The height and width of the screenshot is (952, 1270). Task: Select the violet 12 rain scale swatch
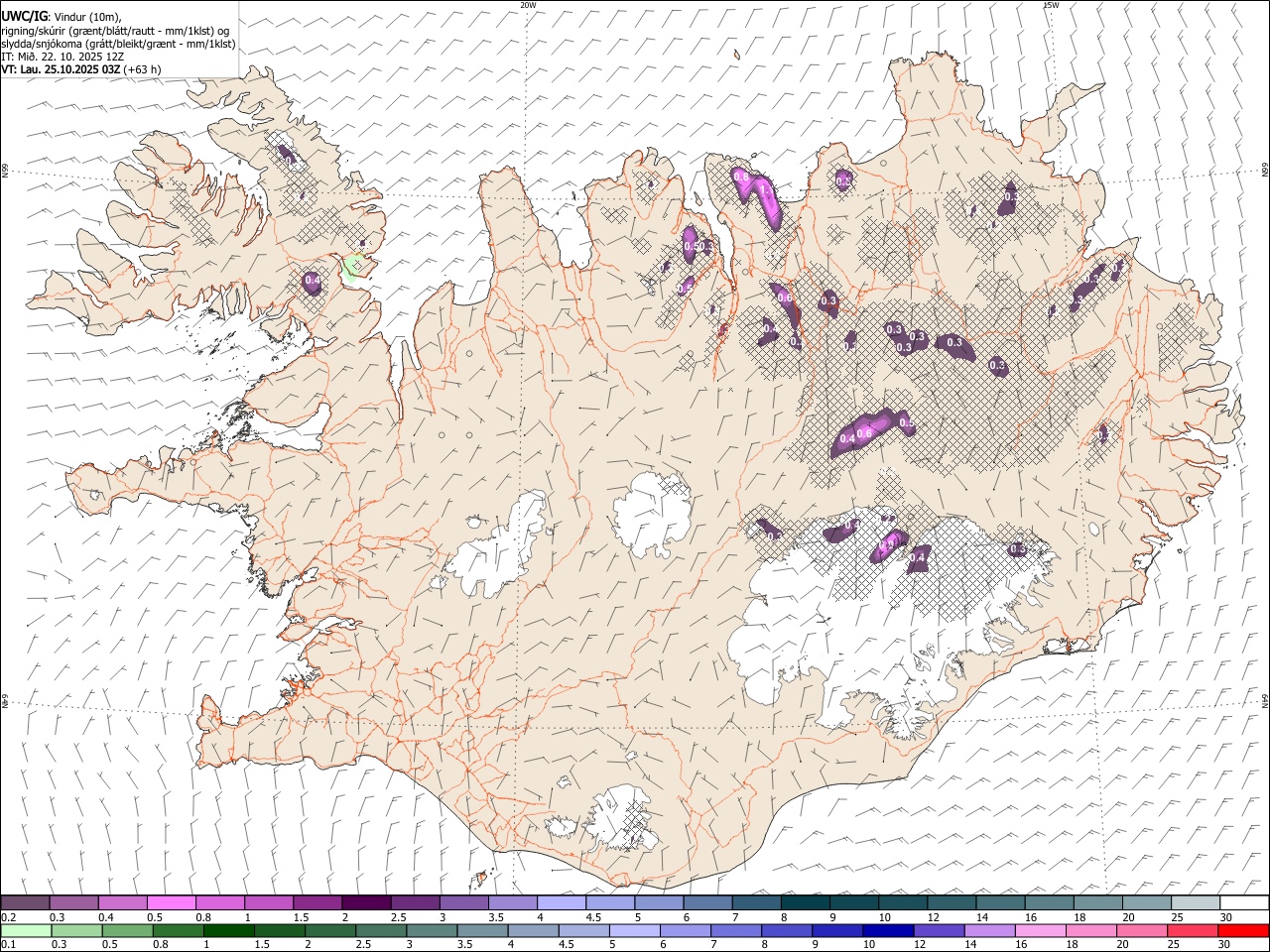tap(939, 930)
